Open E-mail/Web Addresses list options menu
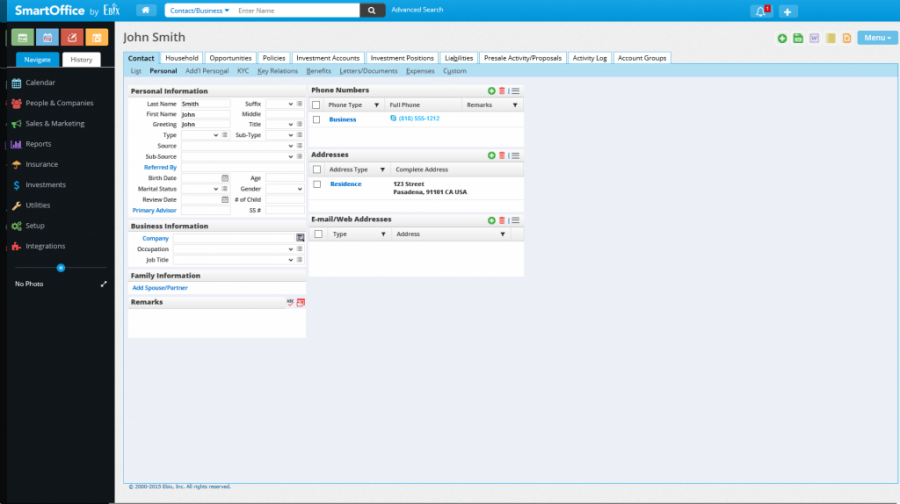 point(515,220)
